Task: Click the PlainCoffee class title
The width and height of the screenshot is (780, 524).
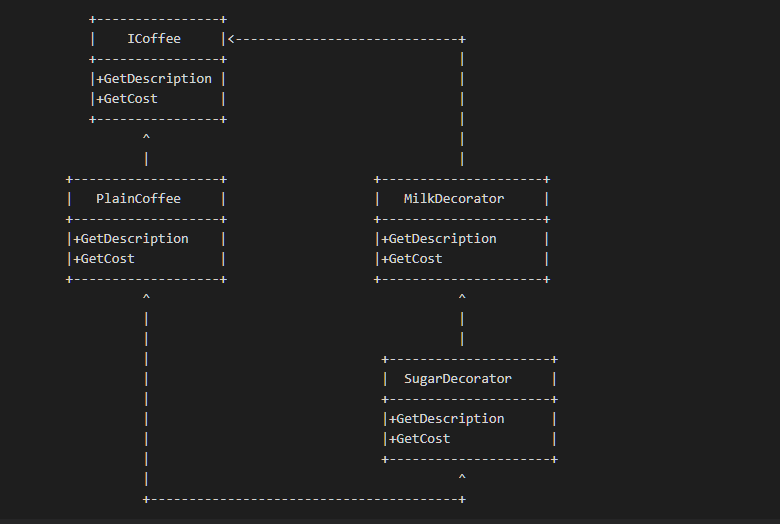Action: tap(138, 199)
